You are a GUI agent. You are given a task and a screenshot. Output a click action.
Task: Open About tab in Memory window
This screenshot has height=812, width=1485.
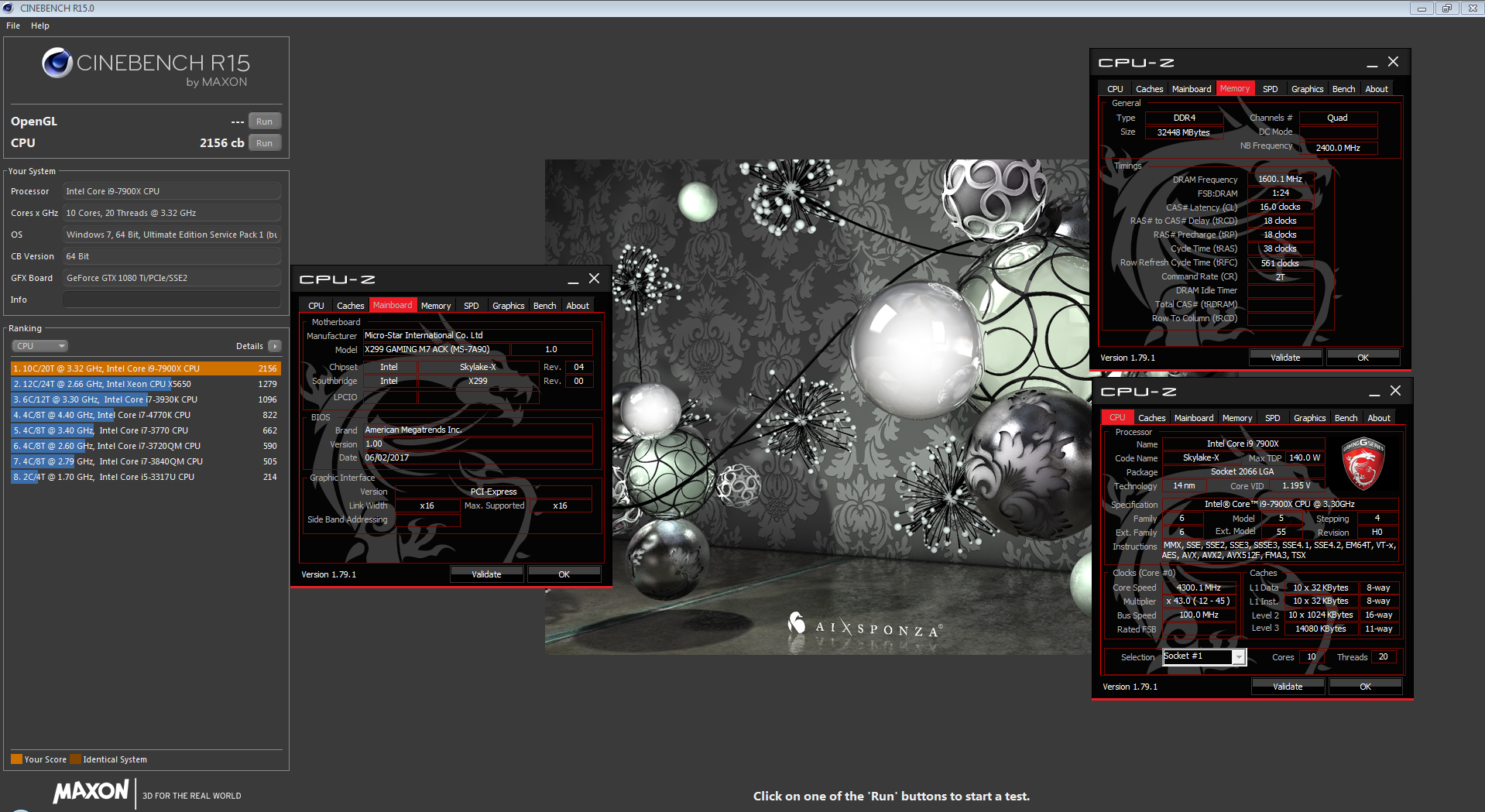[x=1377, y=89]
